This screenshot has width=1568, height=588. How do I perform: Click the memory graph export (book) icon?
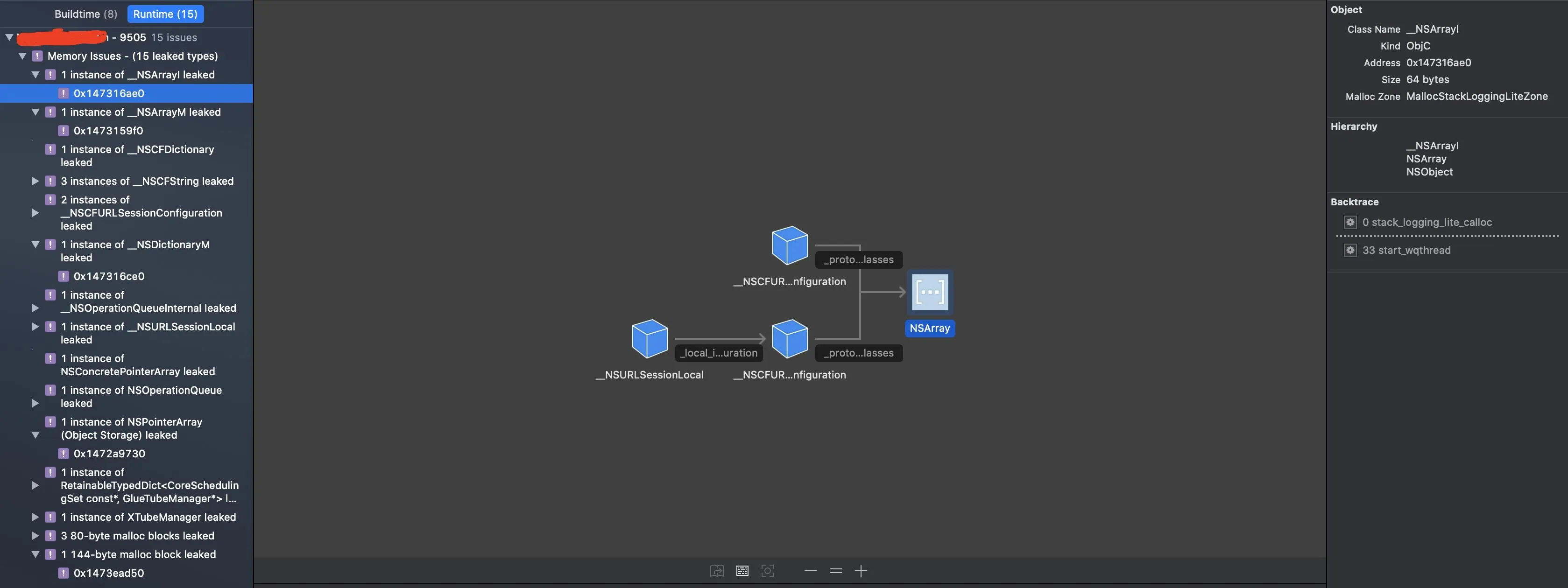[x=717, y=570]
